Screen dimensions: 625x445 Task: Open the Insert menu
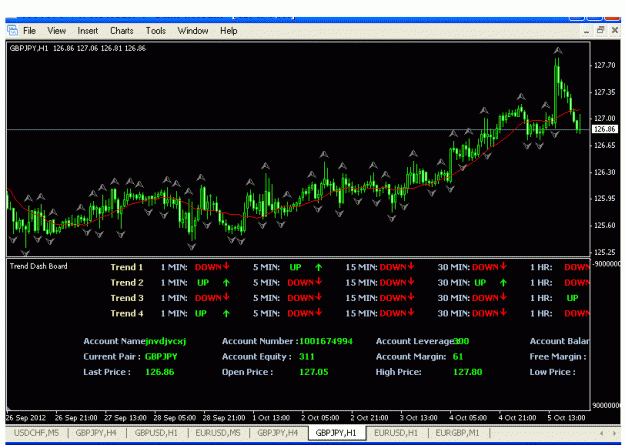click(88, 31)
